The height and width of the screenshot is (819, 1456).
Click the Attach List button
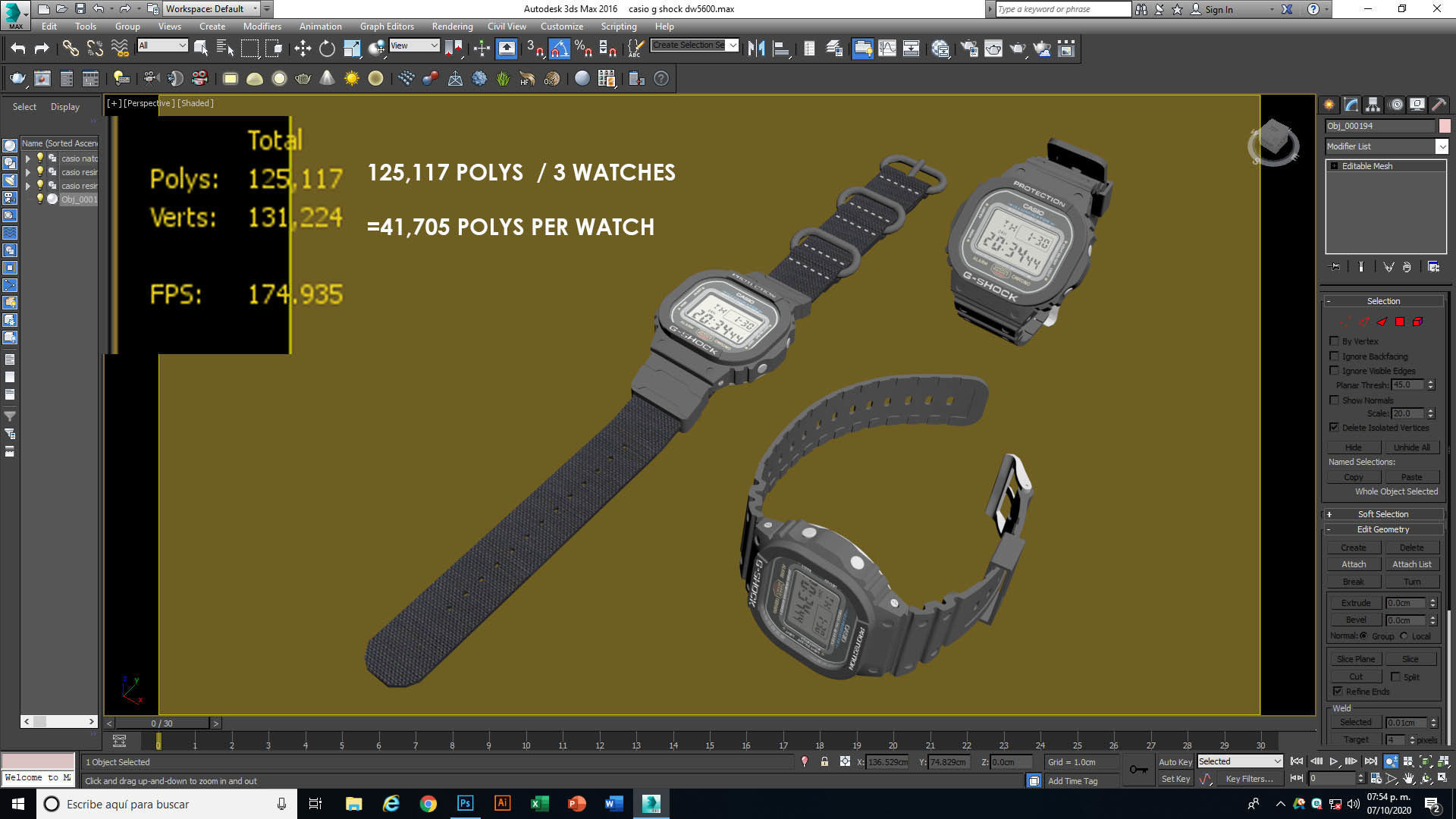(1411, 564)
